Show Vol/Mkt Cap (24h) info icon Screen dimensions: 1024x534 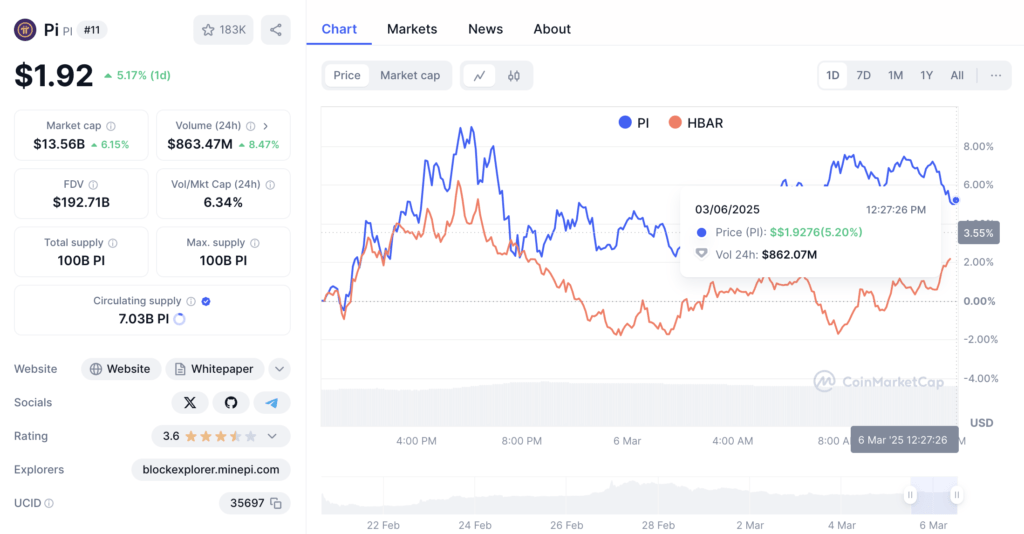tap(270, 185)
